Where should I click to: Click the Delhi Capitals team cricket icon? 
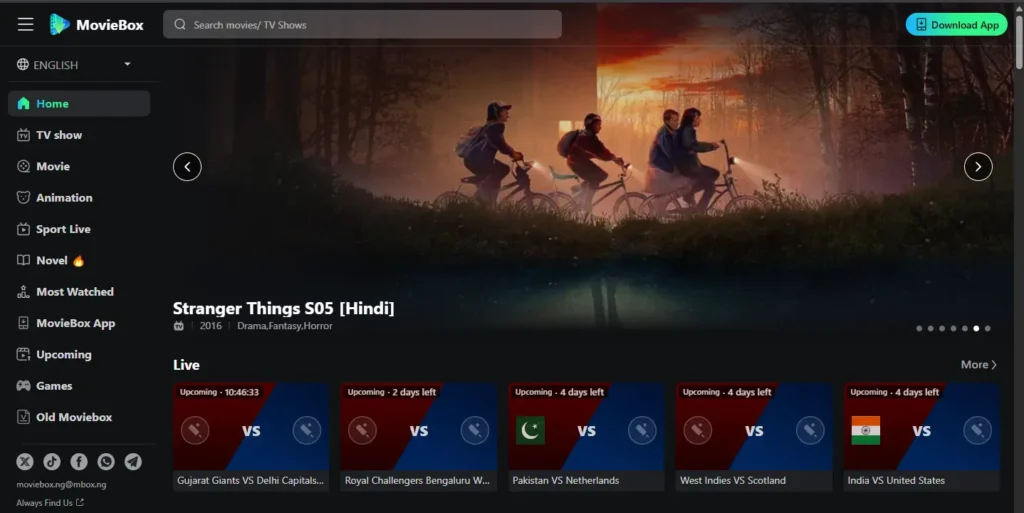click(307, 431)
